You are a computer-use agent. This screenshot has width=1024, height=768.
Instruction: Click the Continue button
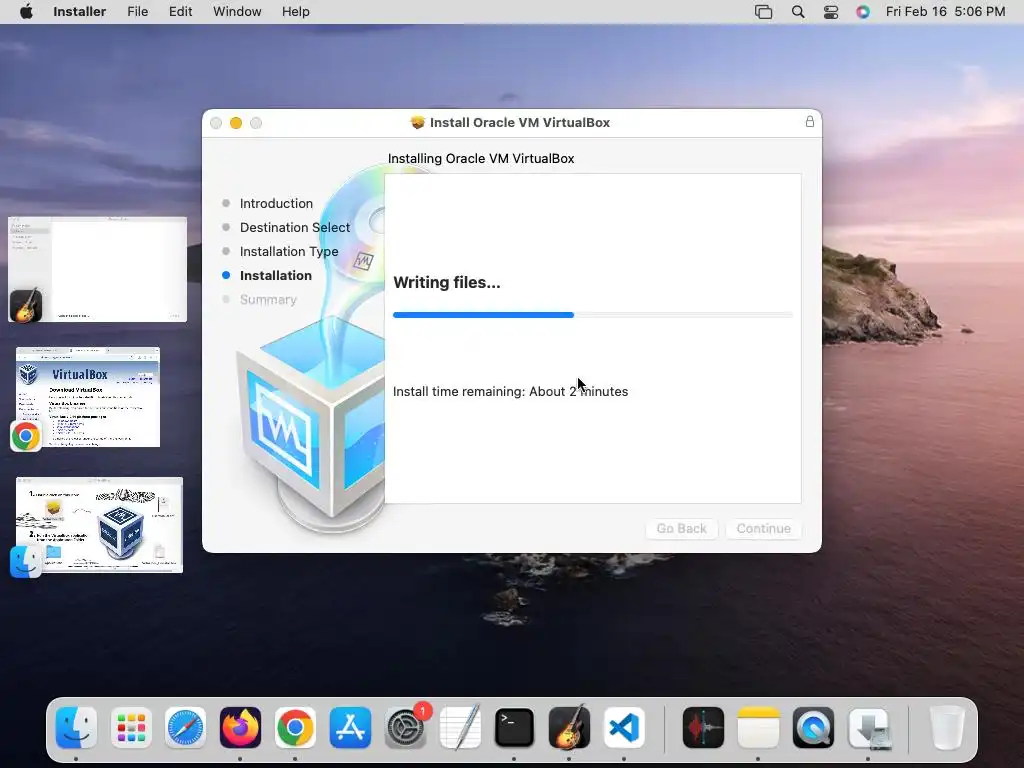tap(763, 528)
